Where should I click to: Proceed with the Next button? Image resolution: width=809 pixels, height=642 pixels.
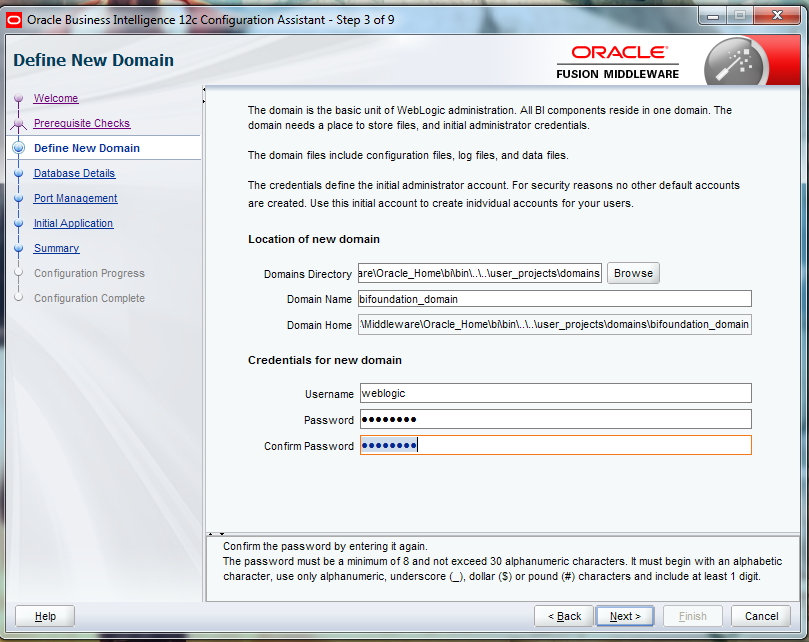click(x=625, y=616)
